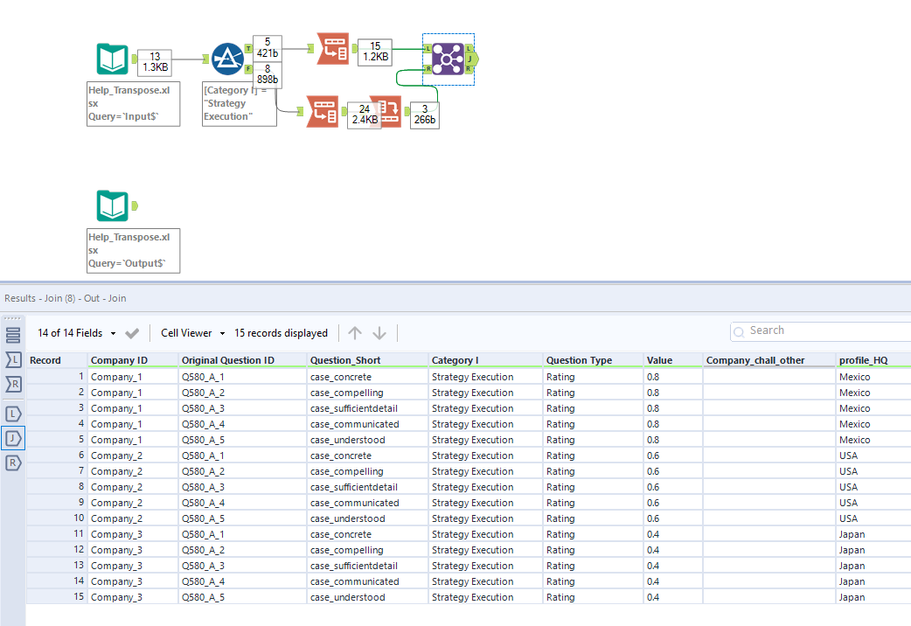
Task: Click the Question_Short column header
Action: (368, 360)
